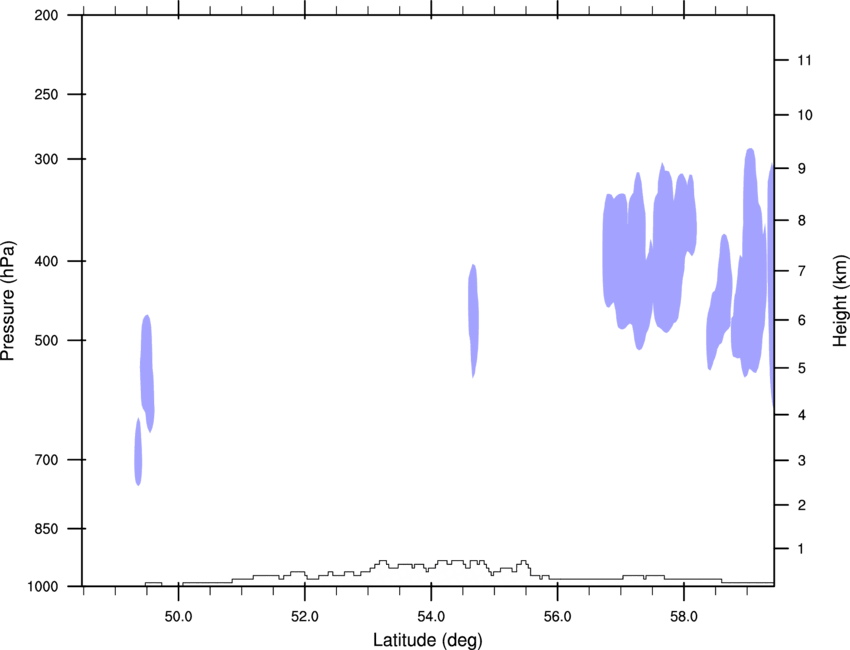Click the 11 km height label
This screenshot has width=850, height=650.
805,60
